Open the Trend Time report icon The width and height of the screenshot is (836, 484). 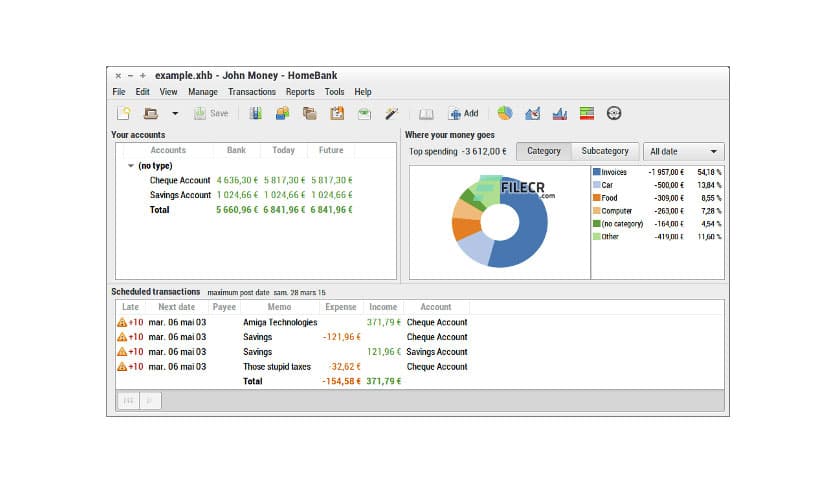(532, 113)
